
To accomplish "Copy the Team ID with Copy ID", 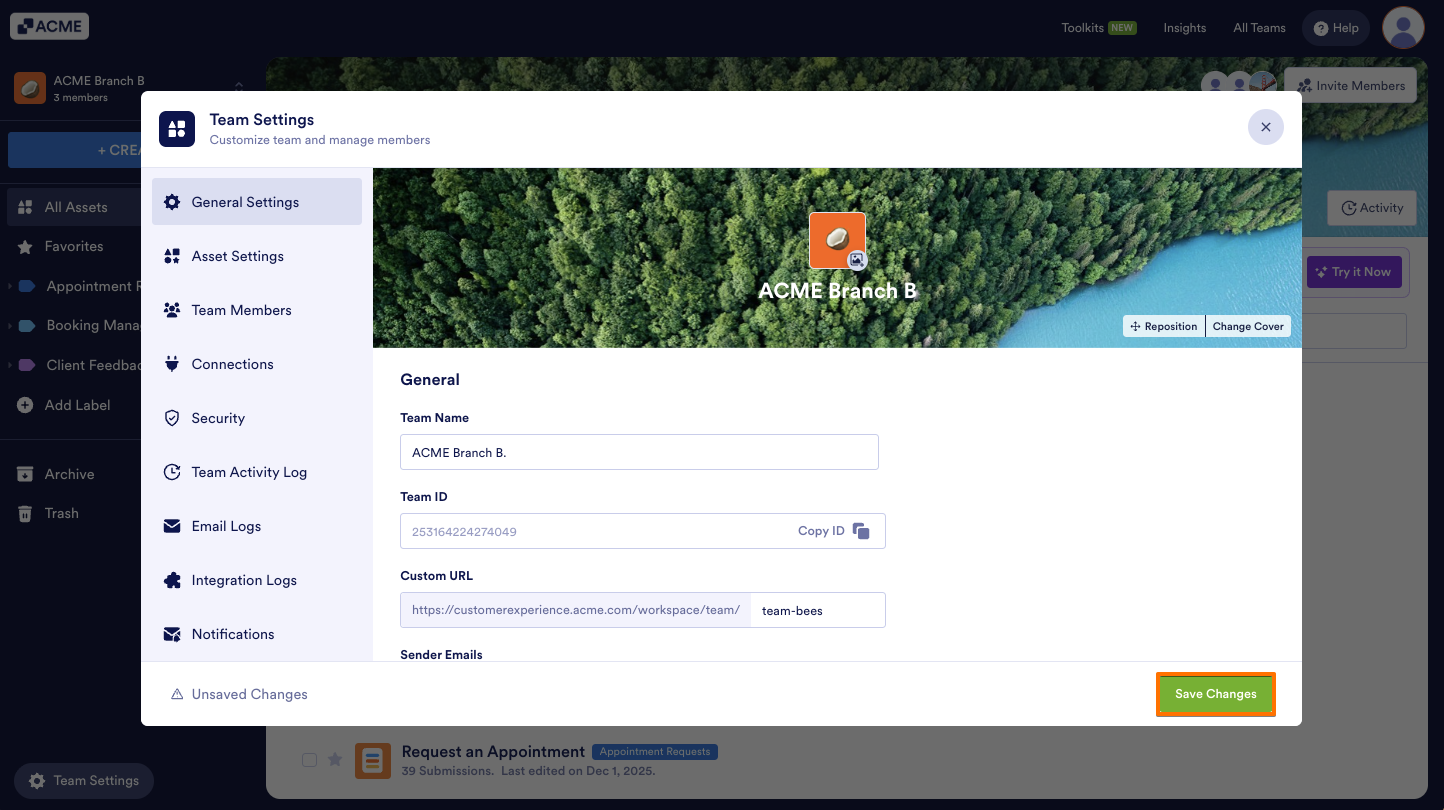I will (x=834, y=531).
